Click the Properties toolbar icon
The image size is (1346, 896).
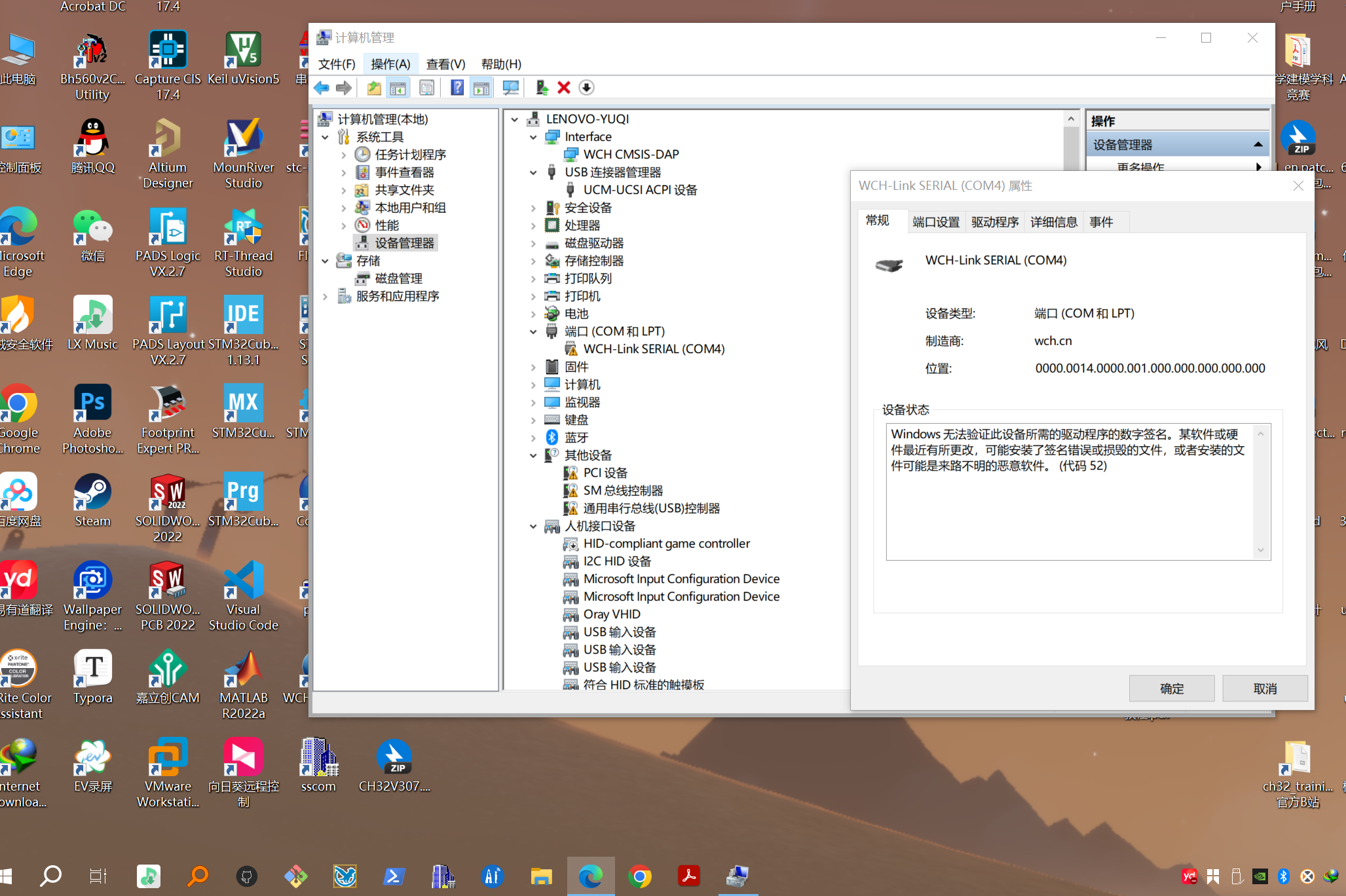[426, 88]
